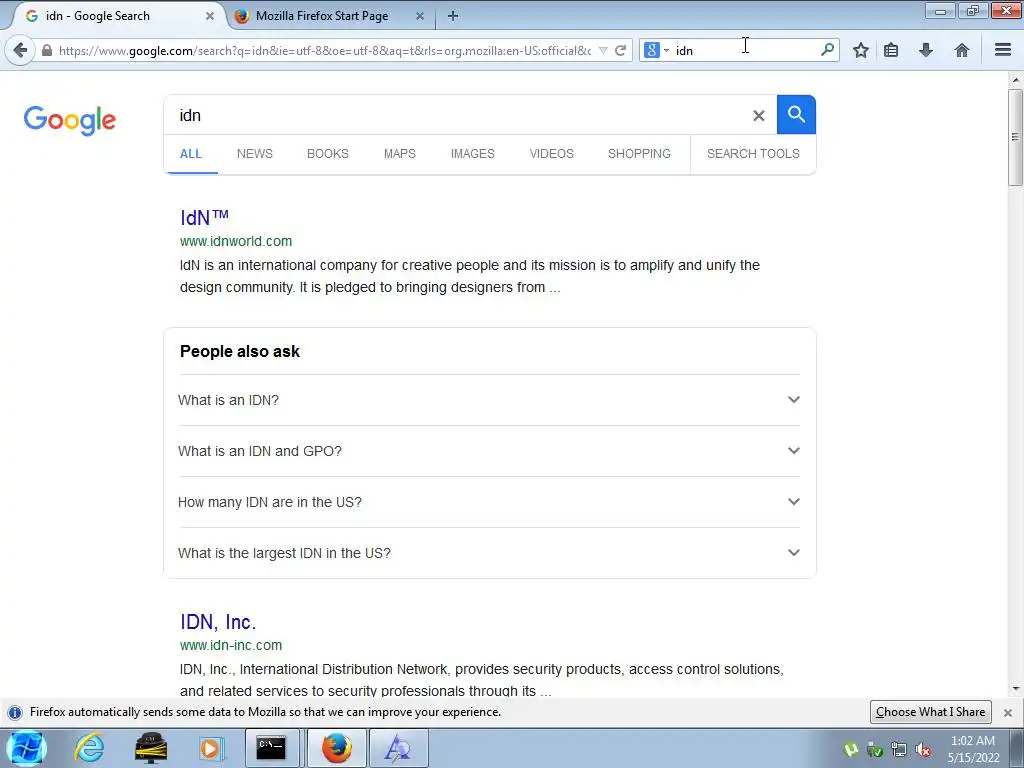1024x768 pixels.
Task: Go to the Firefox home page icon
Action: point(961,50)
